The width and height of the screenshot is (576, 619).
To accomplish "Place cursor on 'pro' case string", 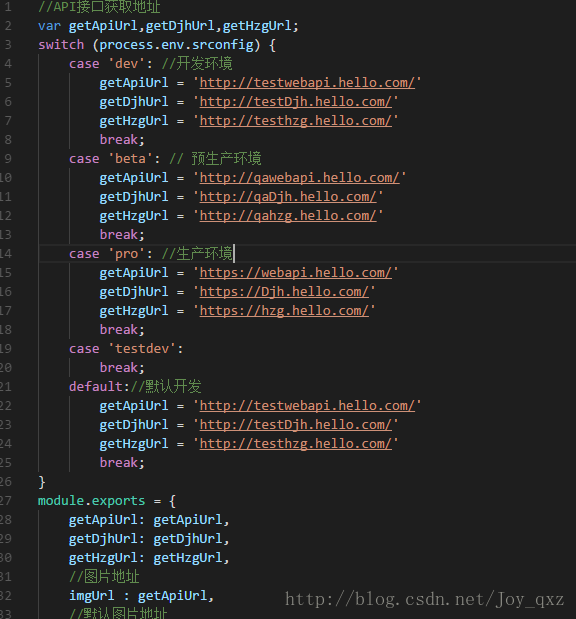I will click(x=126, y=254).
